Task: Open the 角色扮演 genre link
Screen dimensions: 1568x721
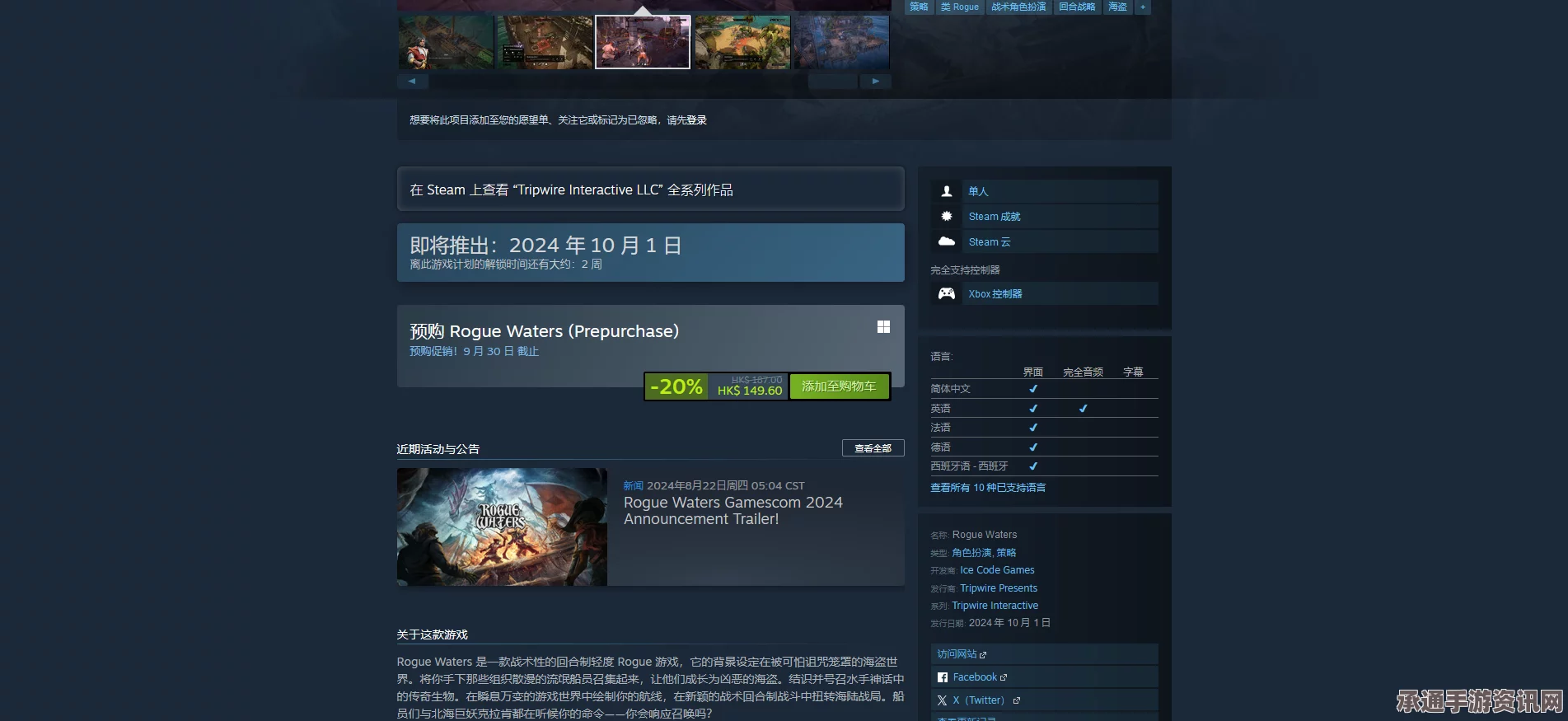Action: pos(971,553)
